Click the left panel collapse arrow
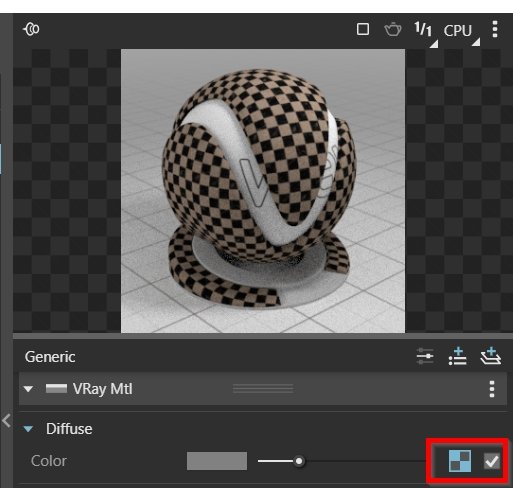The image size is (513, 488). click(6, 421)
